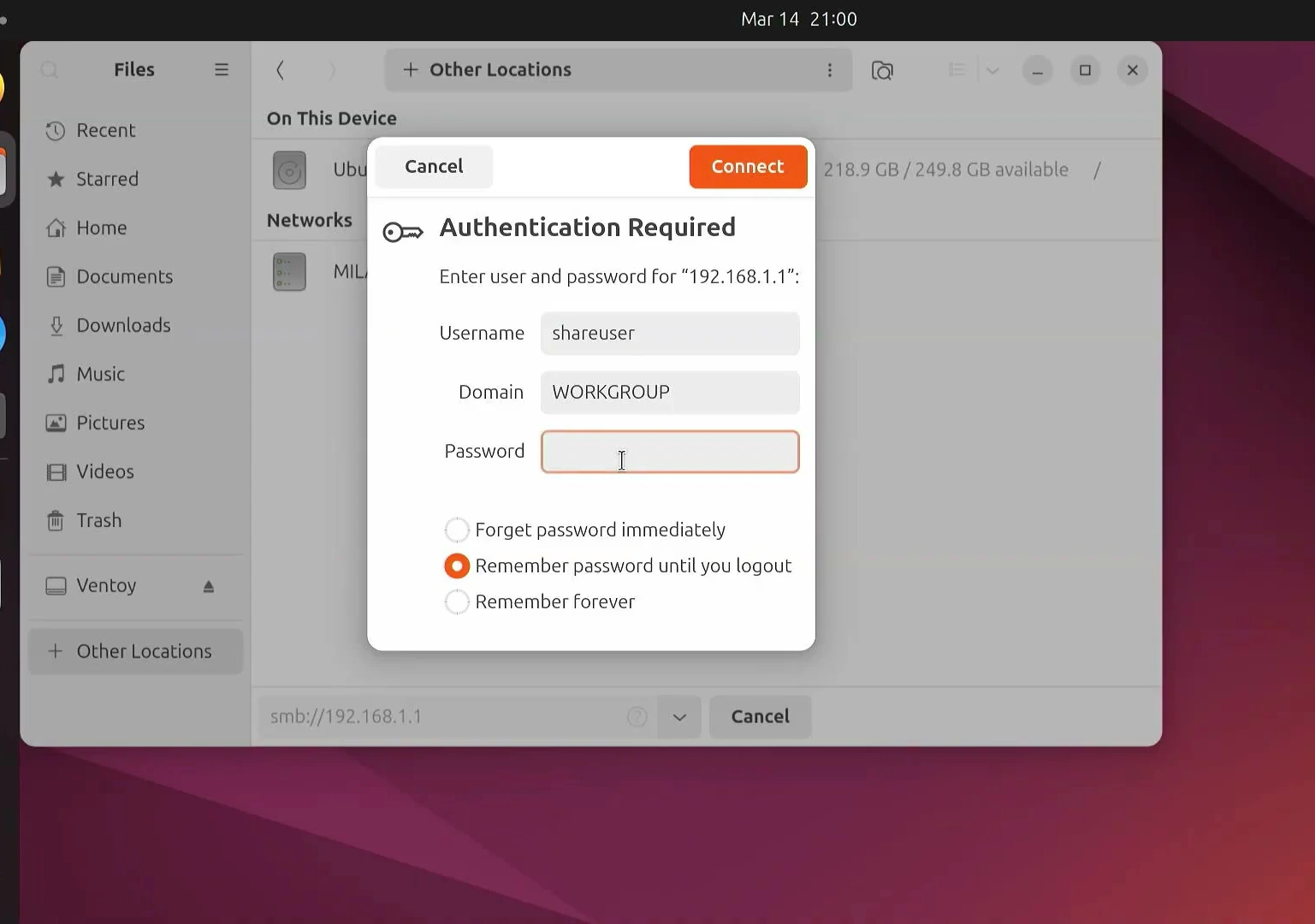Image resolution: width=1315 pixels, height=924 pixels.
Task: Open Recent in the Files sidebar
Action: pos(135,130)
